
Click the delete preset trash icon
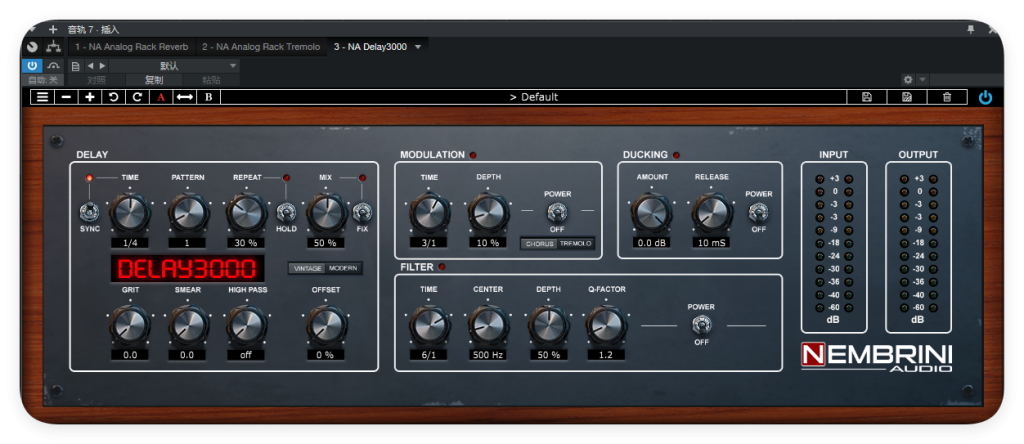(x=947, y=97)
